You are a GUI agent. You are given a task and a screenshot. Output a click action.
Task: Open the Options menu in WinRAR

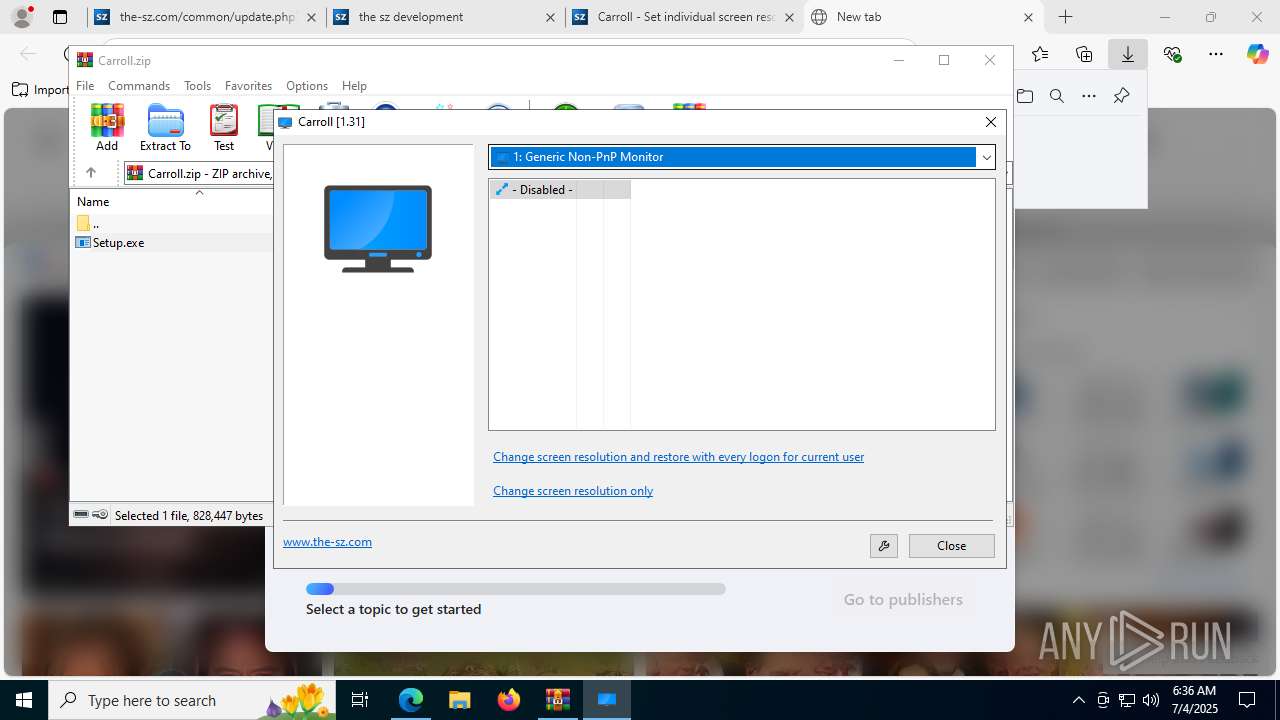click(x=307, y=86)
